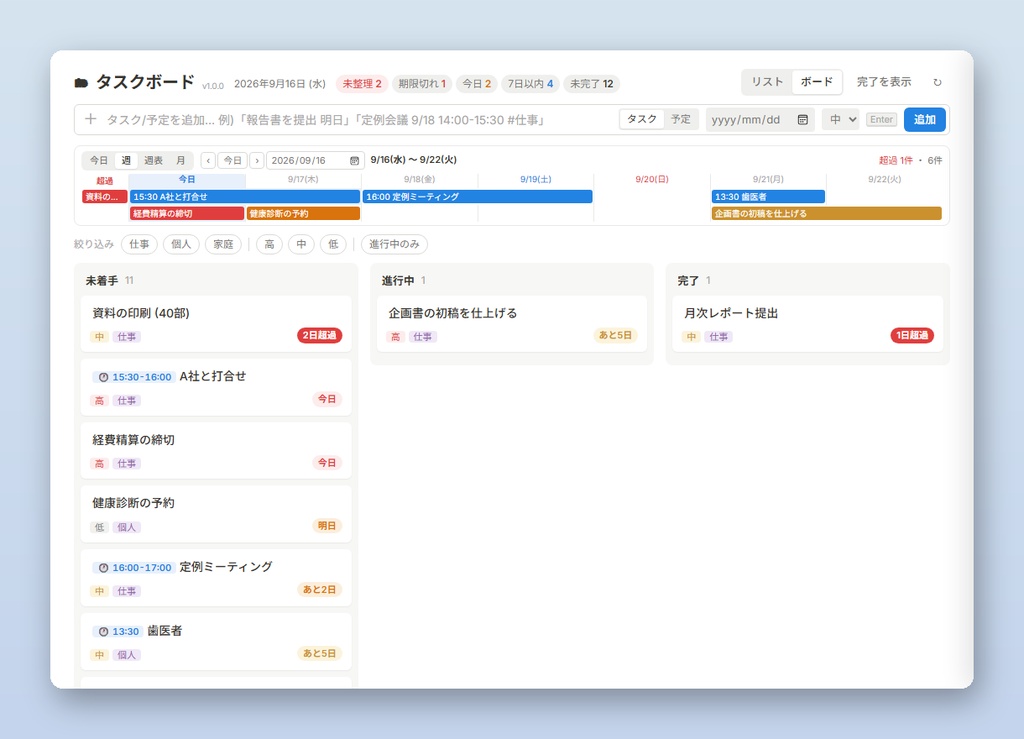Click the 9/20(日) day header
1024x739 pixels.
point(652,179)
